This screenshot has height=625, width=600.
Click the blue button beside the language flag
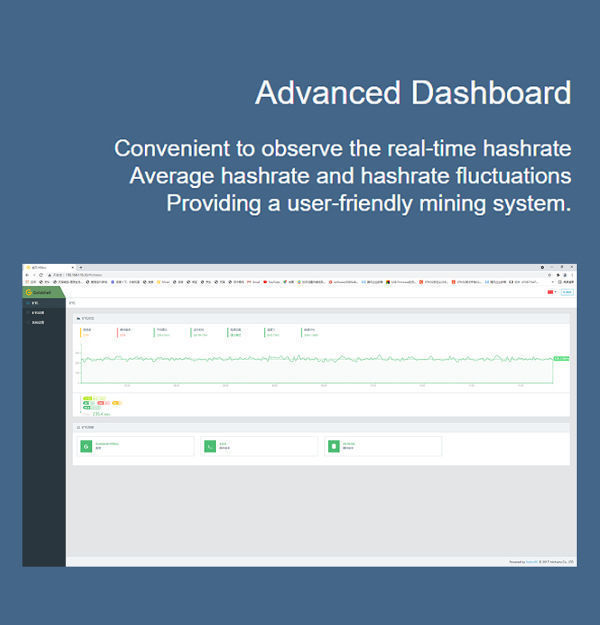[x=567, y=292]
